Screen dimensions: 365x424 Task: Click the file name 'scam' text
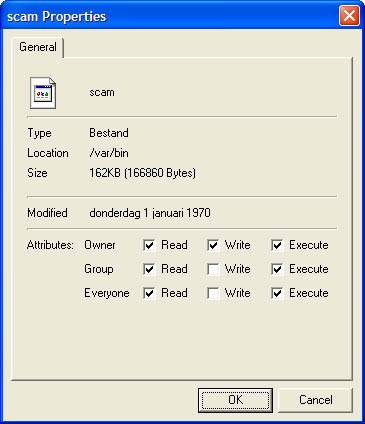[x=102, y=92]
